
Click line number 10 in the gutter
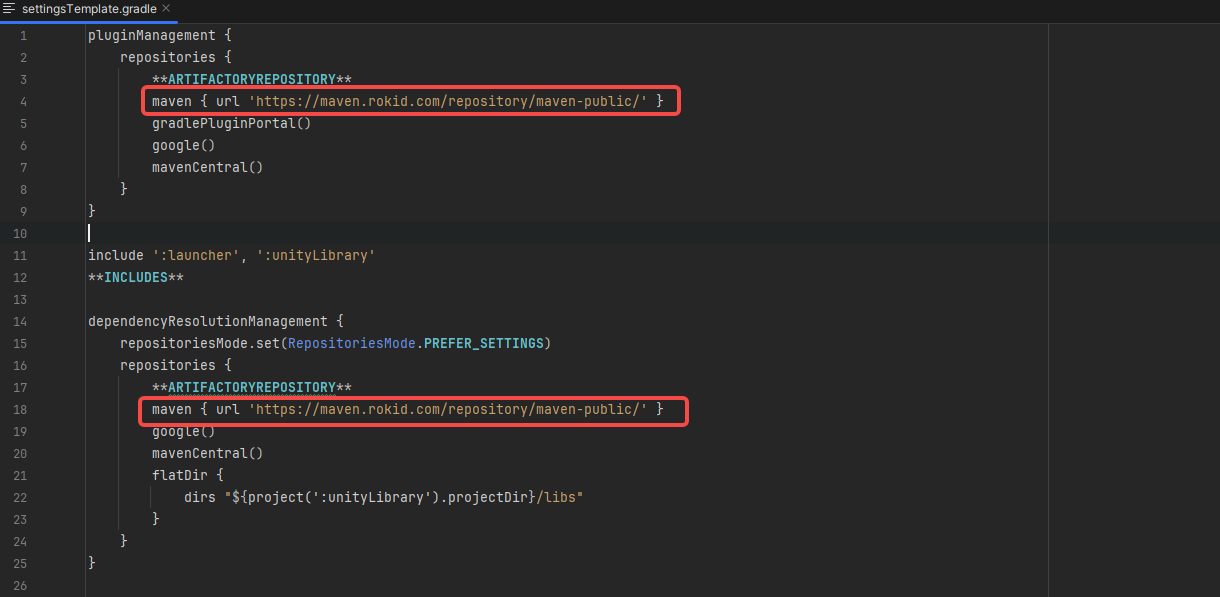[x=20, y=234]
